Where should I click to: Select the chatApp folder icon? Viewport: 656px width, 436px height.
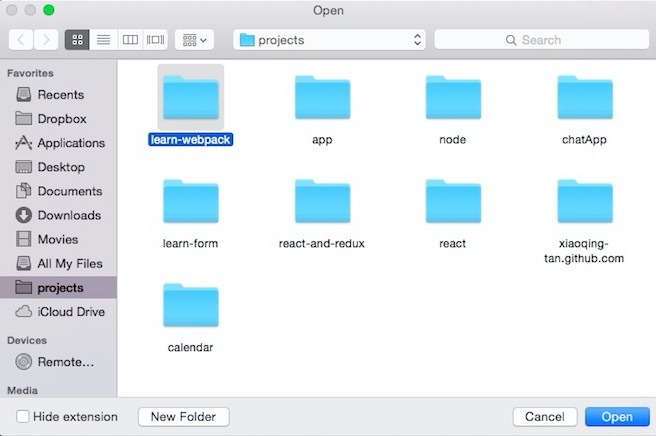585,97
